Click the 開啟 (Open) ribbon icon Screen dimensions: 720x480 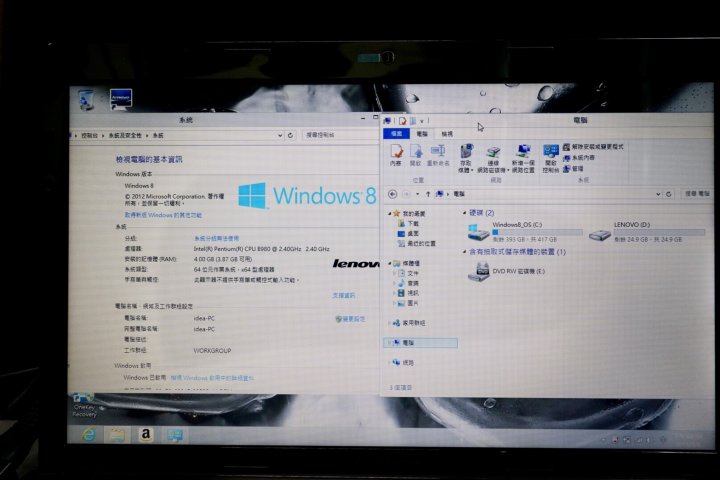pyautogui.click(x=416, y=155)
